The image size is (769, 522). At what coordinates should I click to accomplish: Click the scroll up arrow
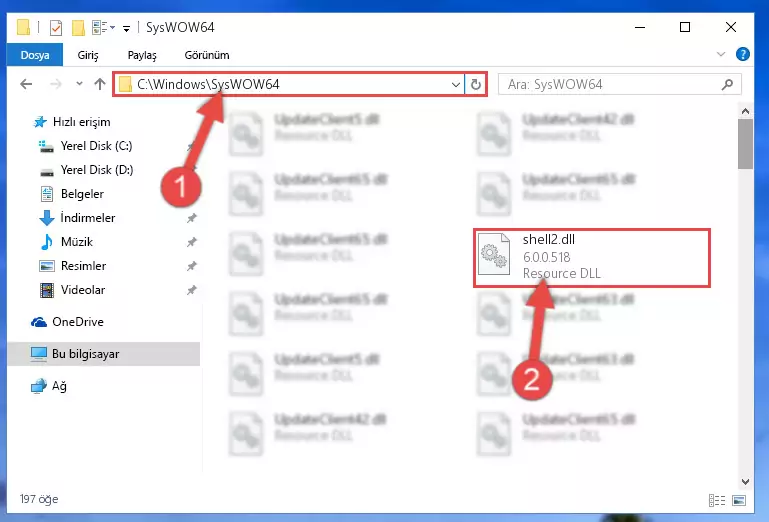click(x=745, y=111)
